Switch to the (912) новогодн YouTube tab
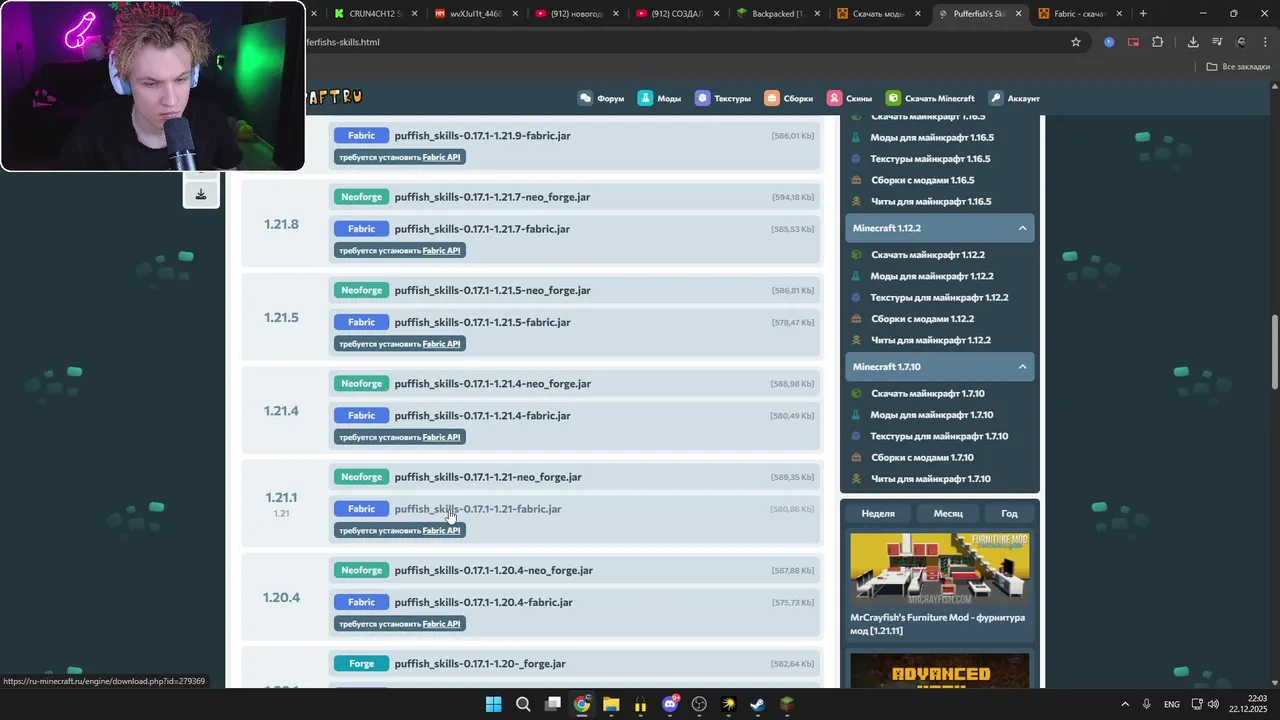Image resolution: width=1280 pixels, height=720 pixels. tap(577, 14)
